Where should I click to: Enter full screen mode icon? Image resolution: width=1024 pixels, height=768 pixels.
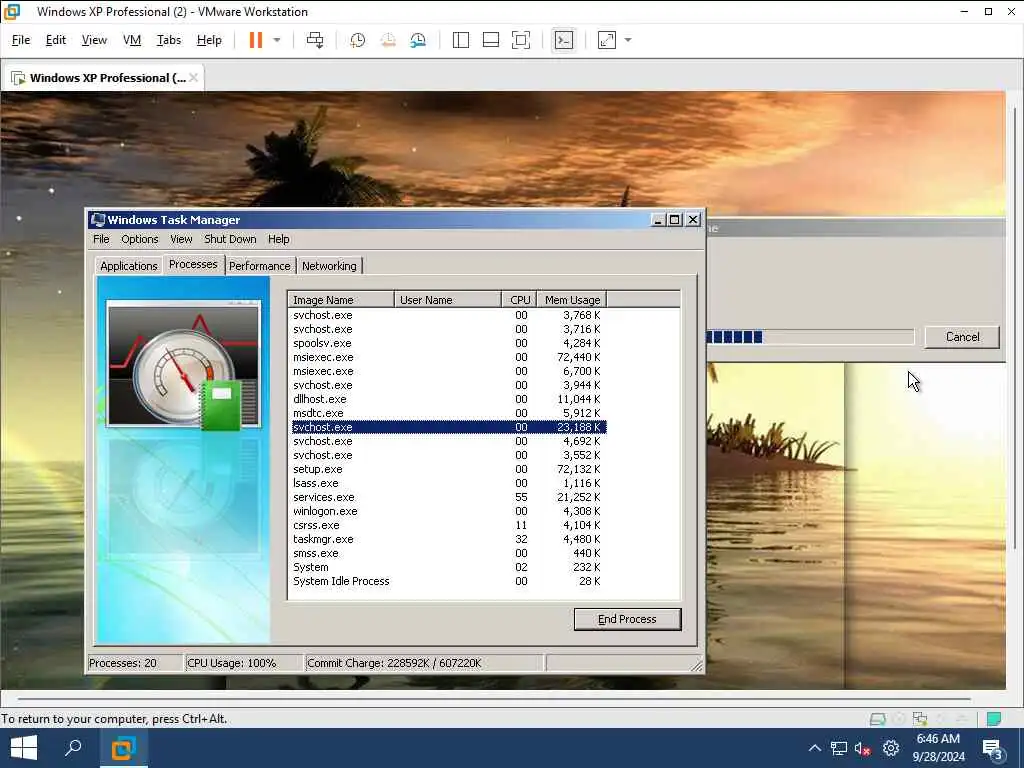[x=520, y=40]
